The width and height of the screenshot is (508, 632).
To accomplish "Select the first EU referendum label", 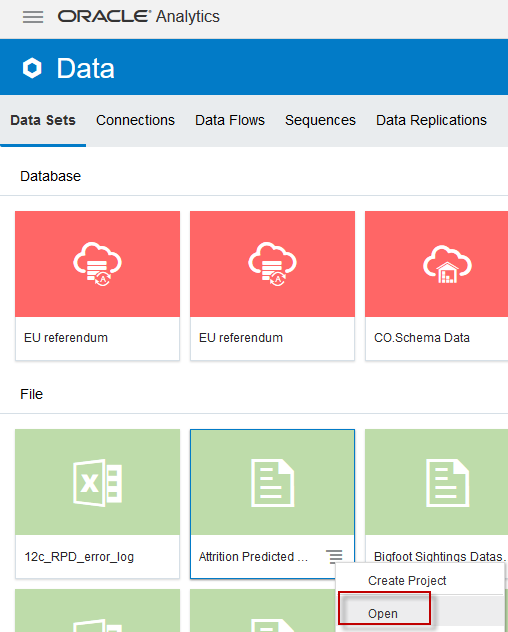I will coord(66,337).
